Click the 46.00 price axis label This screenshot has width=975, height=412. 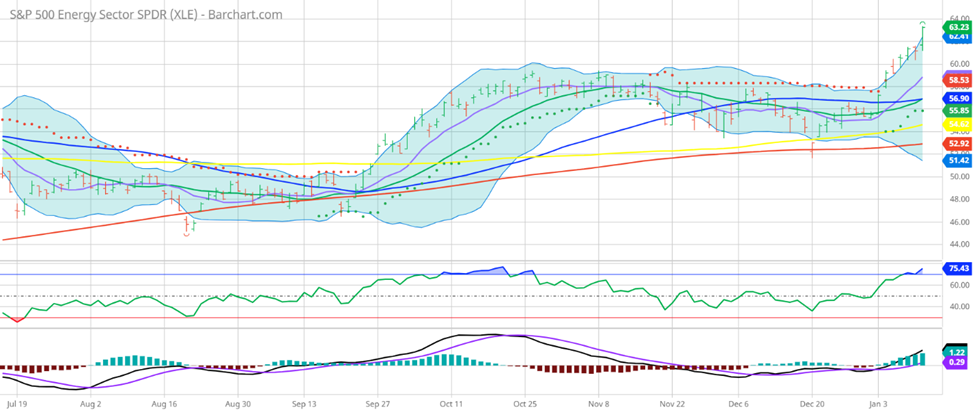[x=959, y=222]
